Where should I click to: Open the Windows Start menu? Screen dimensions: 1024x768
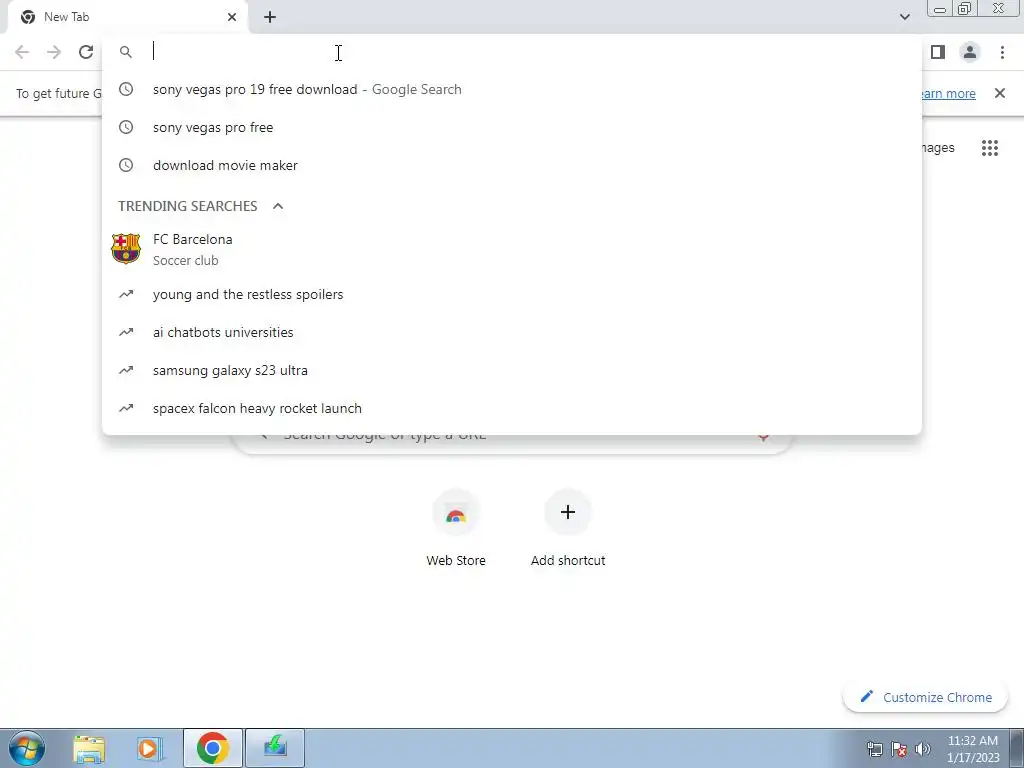27,748
